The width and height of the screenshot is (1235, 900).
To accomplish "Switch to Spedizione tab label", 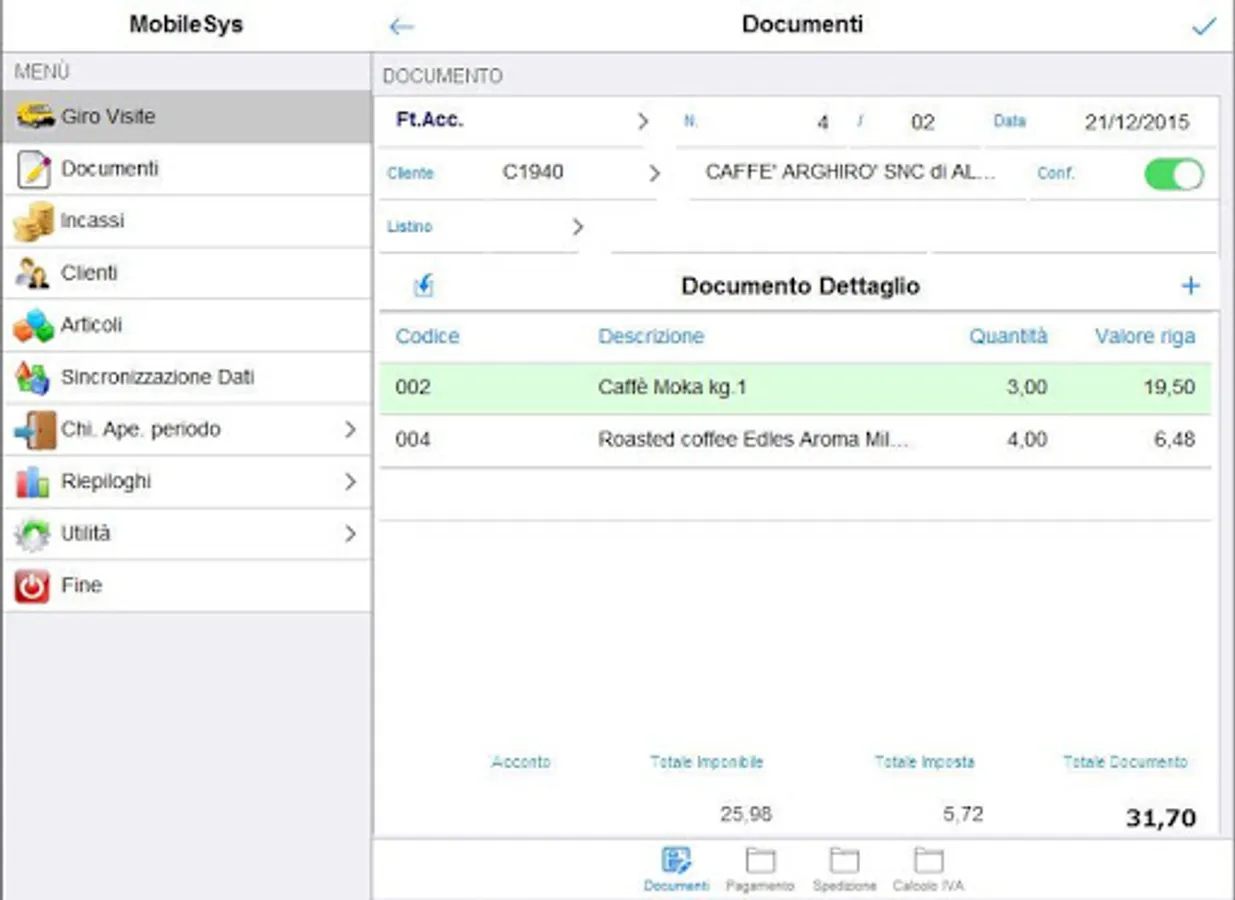I will (x=844, y=886).
